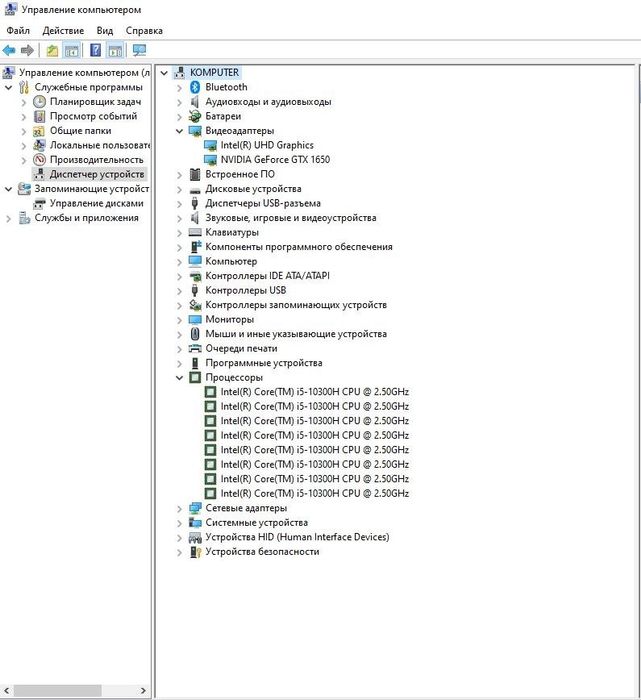
Task: Expand the Дисковые устройства category
Action: pyautogui.click(x=179, y=189)
